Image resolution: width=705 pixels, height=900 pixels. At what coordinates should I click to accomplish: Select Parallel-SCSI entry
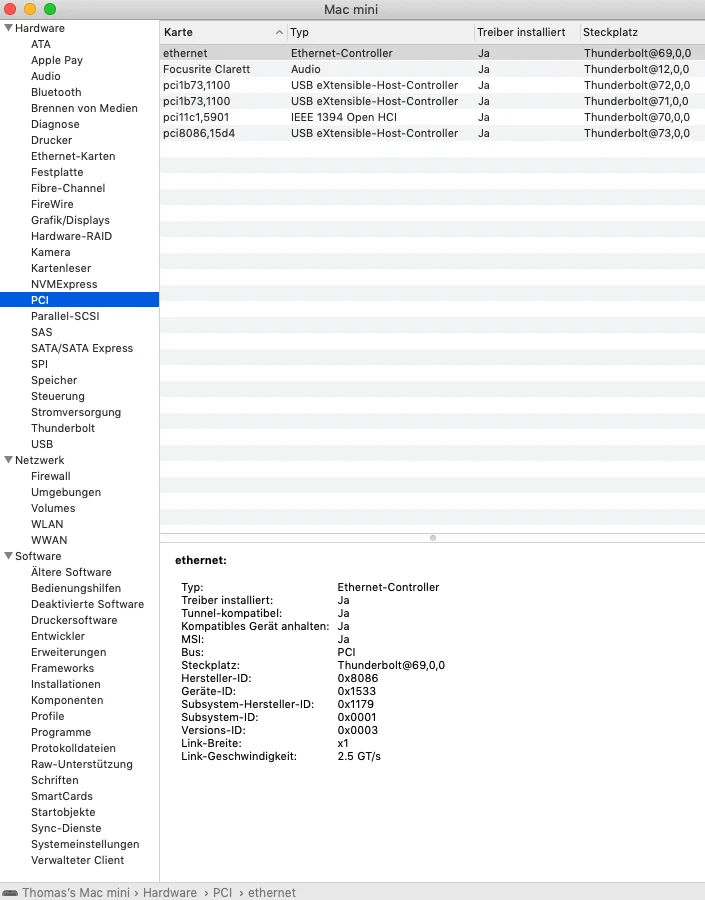point(65,316)
